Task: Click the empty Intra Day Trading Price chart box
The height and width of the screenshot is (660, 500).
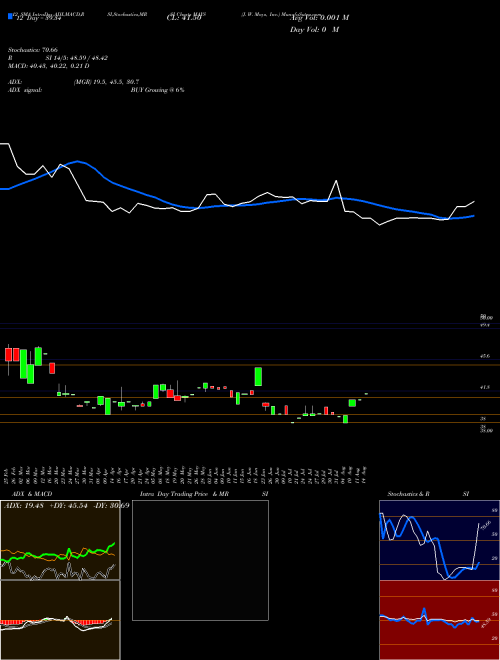Action: click(200, 560)
